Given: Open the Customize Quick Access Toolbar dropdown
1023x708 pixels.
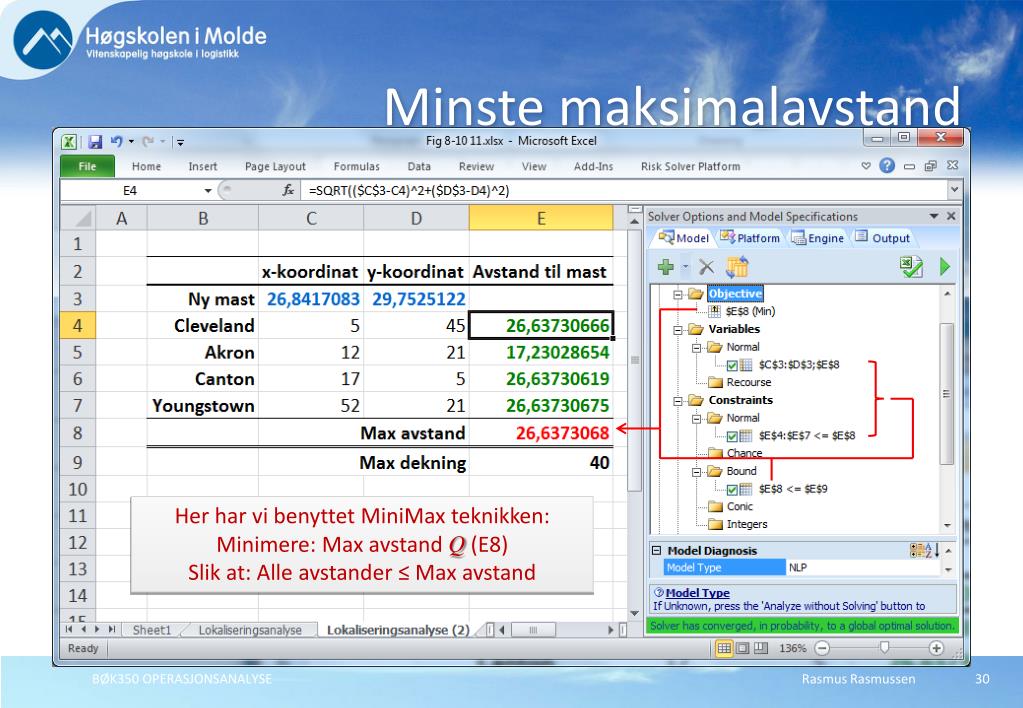Looking at the screenshot, I should click(x=180, y=142).
